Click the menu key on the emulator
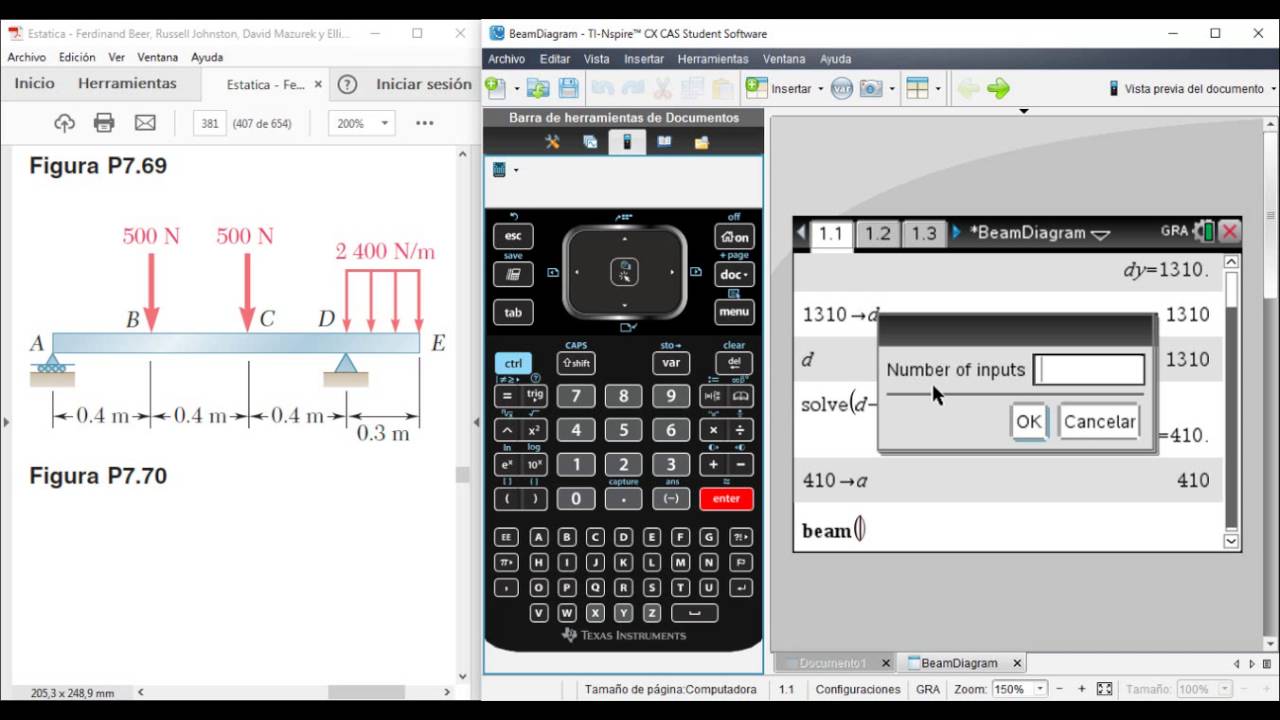The image size is (1280, 720). pos(734,312)
